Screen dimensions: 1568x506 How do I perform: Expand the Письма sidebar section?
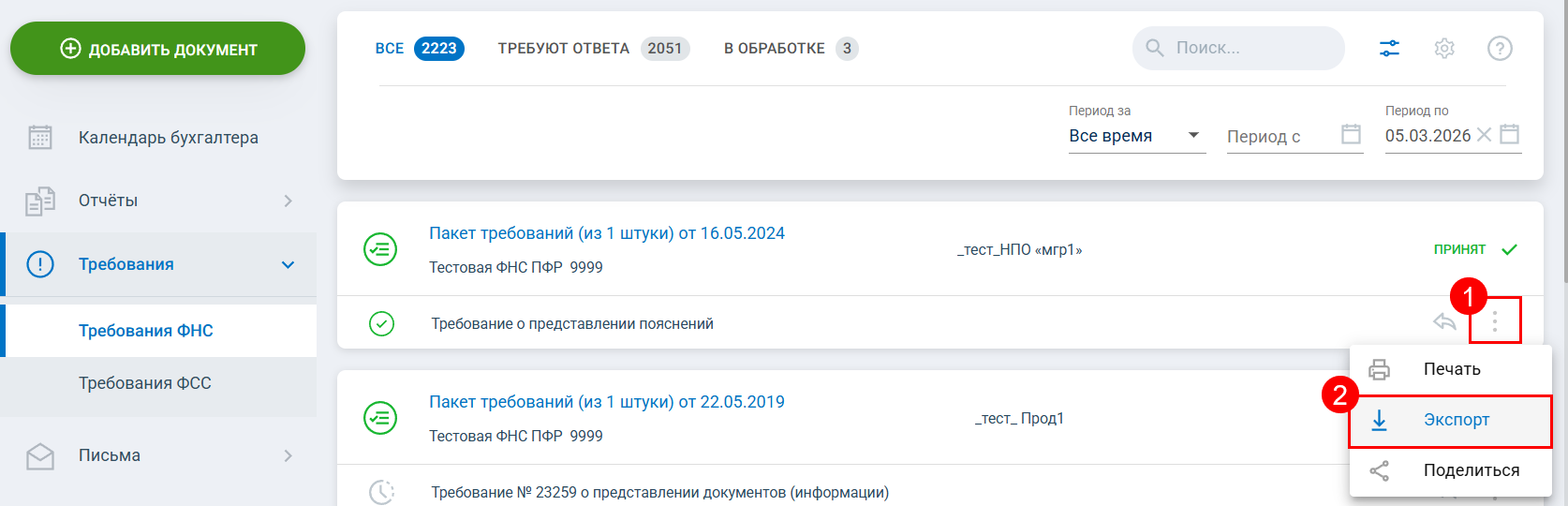[288, 455]
